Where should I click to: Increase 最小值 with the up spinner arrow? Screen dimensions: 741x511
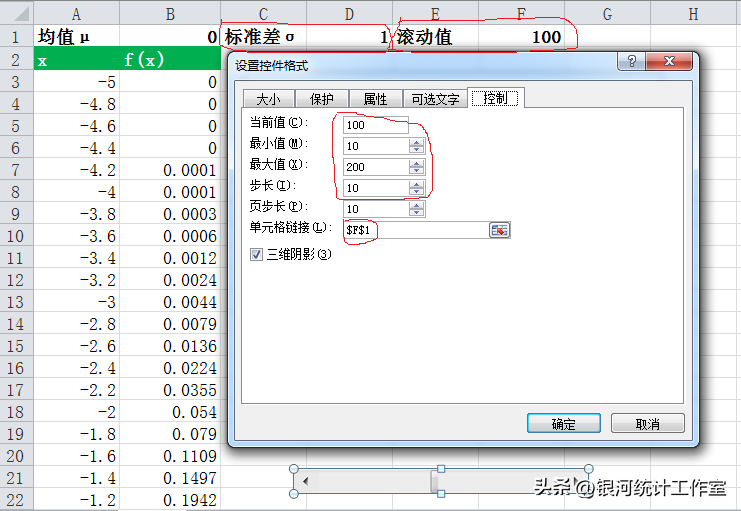coord(416,142)
